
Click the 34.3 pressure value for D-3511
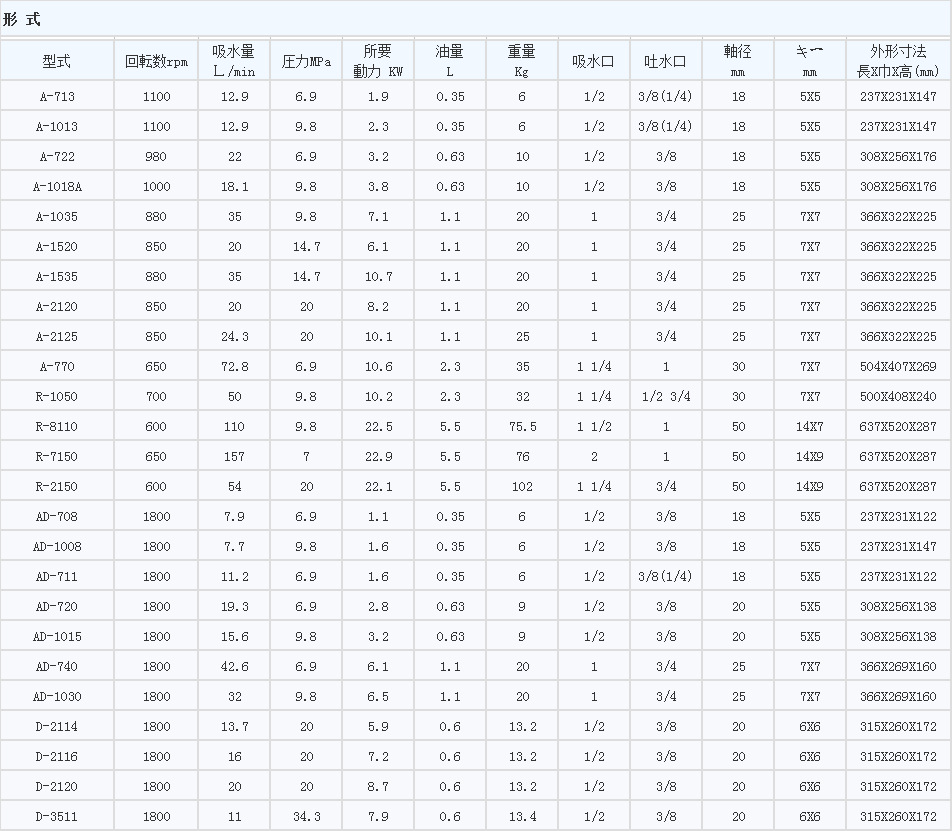(306, 816)
